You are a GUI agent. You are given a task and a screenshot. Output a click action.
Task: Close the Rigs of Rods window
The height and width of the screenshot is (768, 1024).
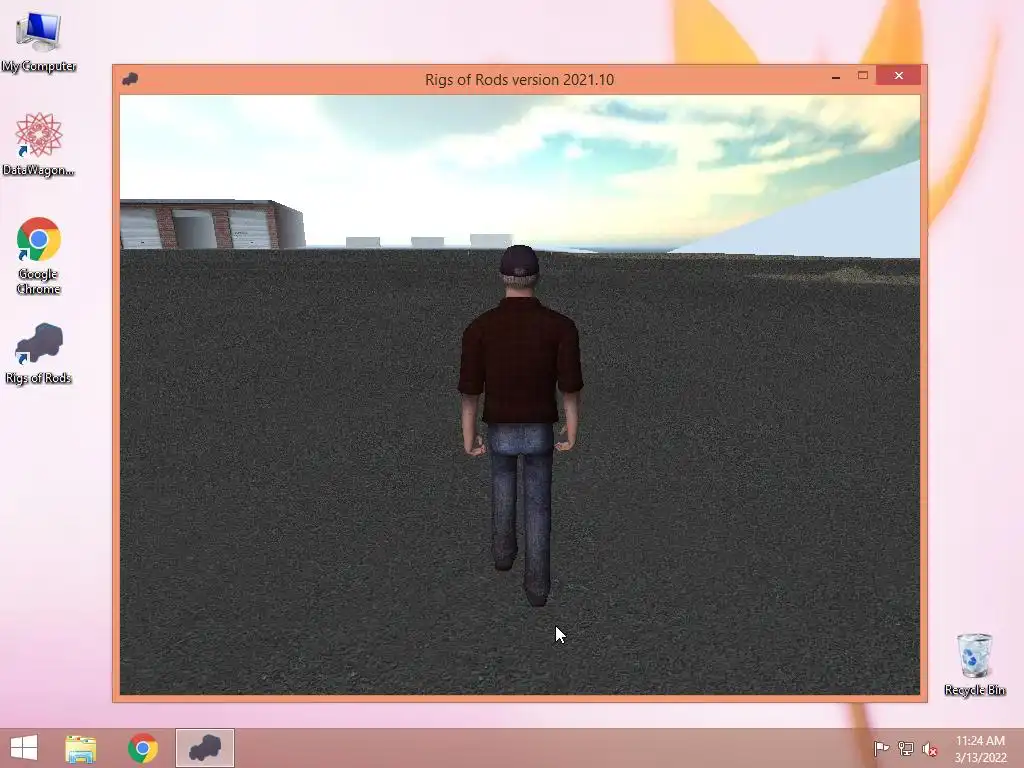tap(899, 76)
